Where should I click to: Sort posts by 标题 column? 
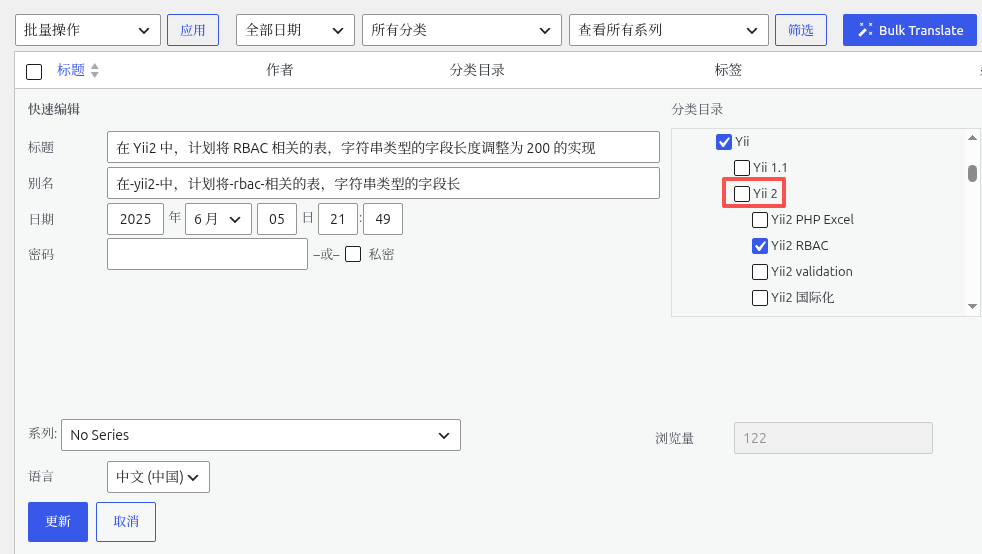[71, 70]
